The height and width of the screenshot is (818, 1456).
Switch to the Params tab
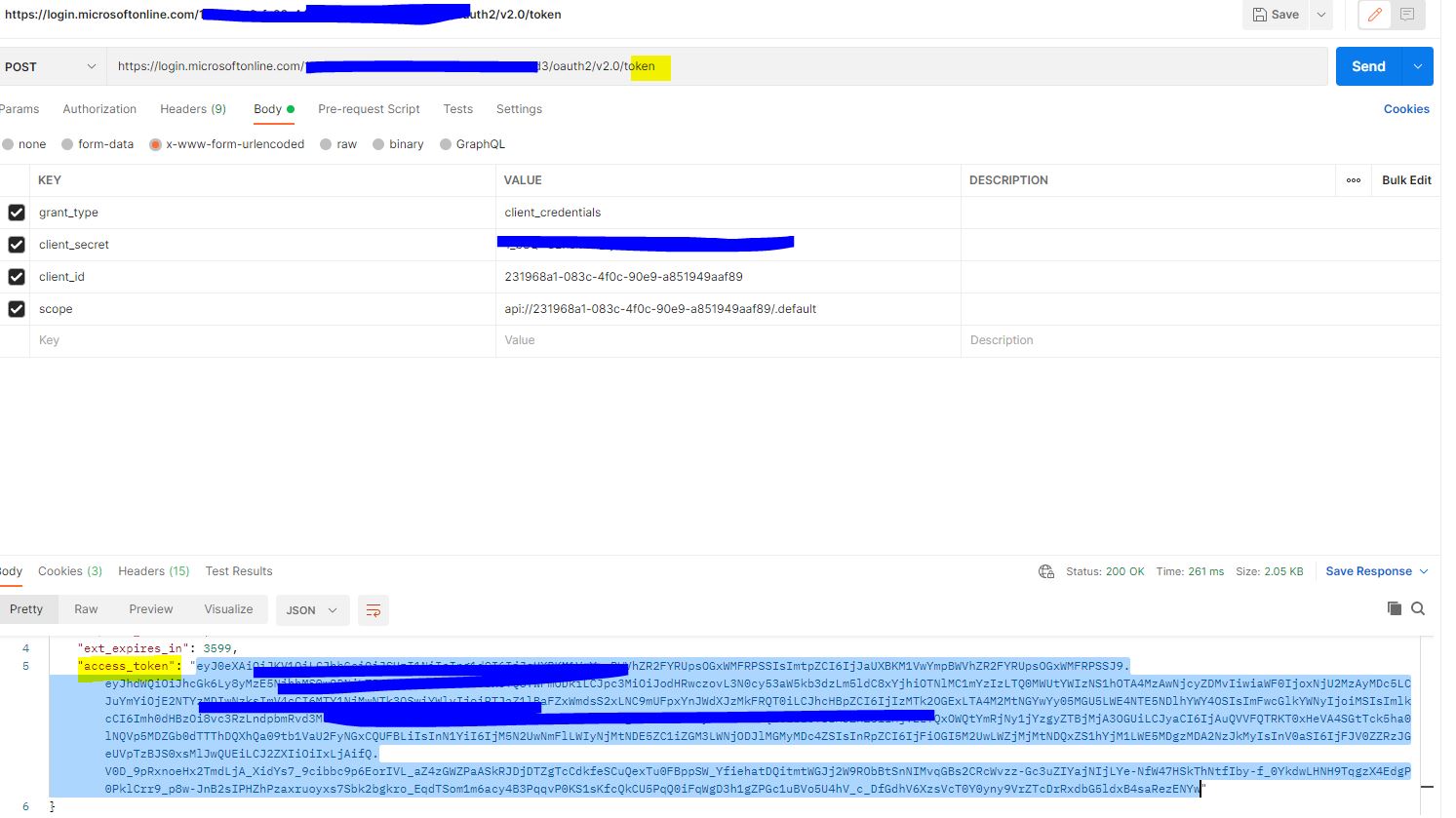(x=20, y=109)
